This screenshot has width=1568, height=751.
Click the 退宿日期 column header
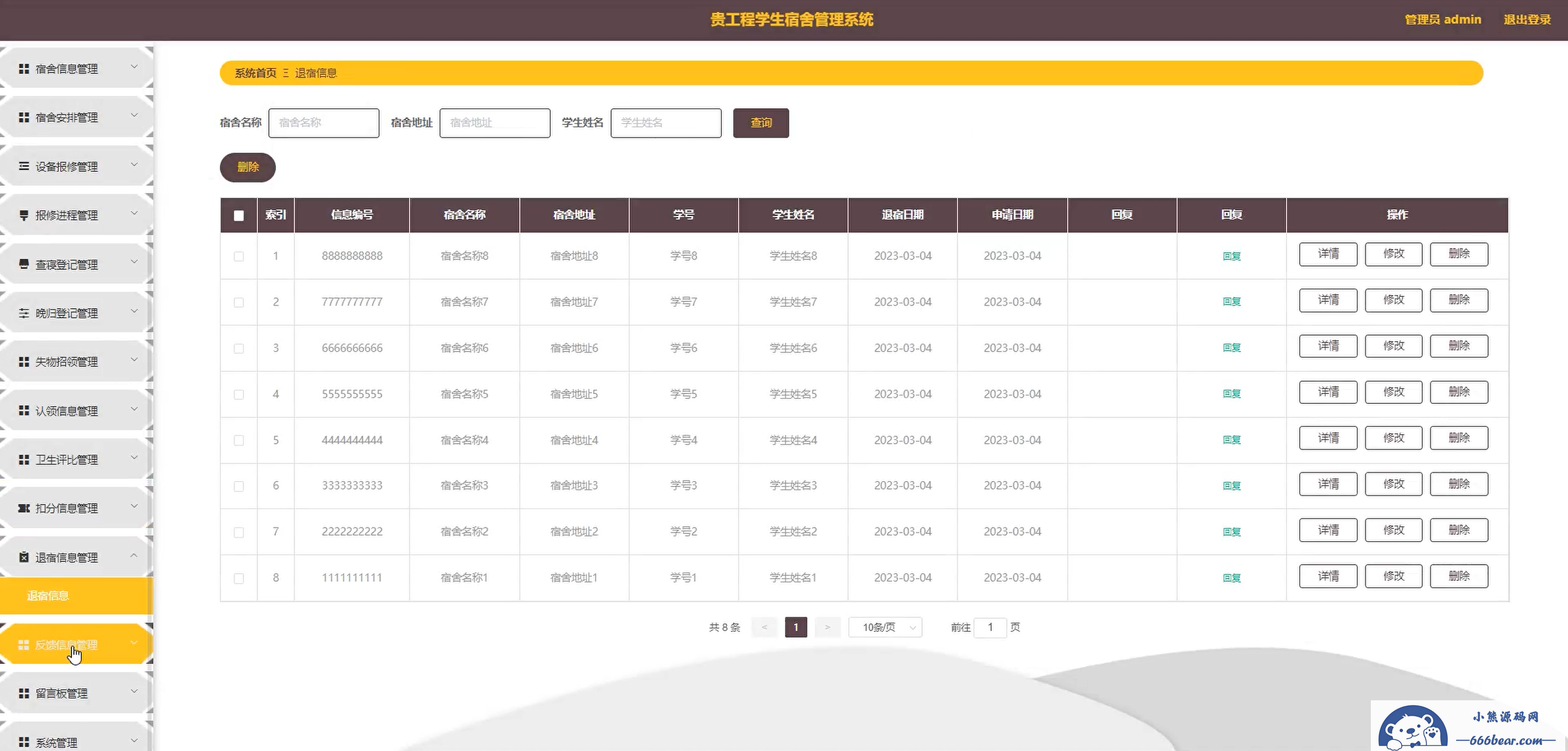[903, 215]
